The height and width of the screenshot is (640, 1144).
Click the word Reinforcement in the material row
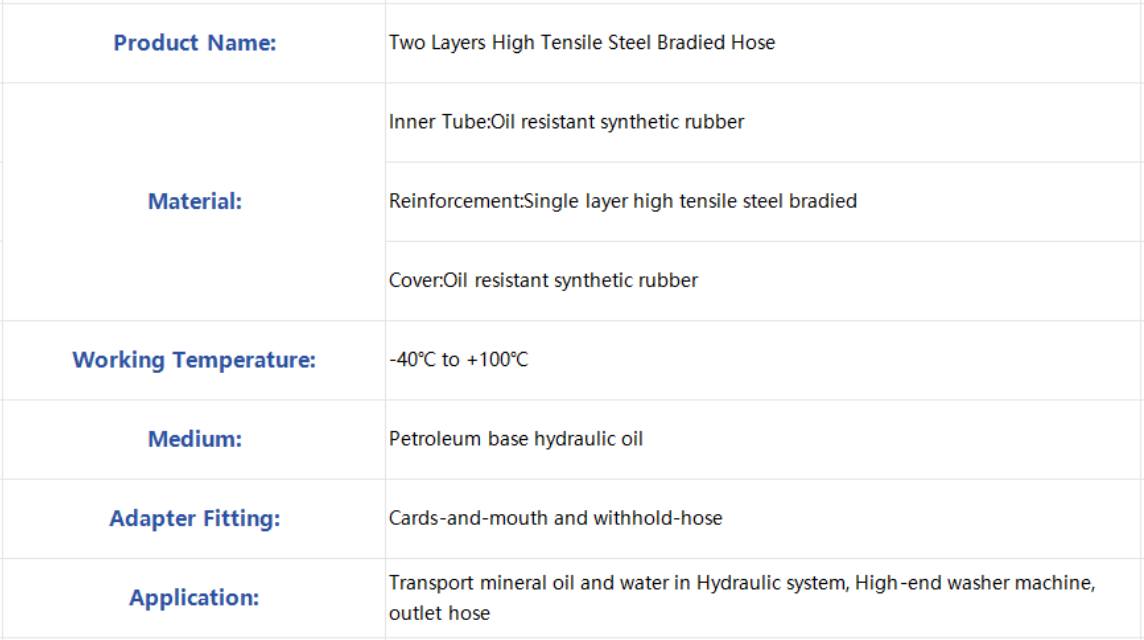point(455,201)
